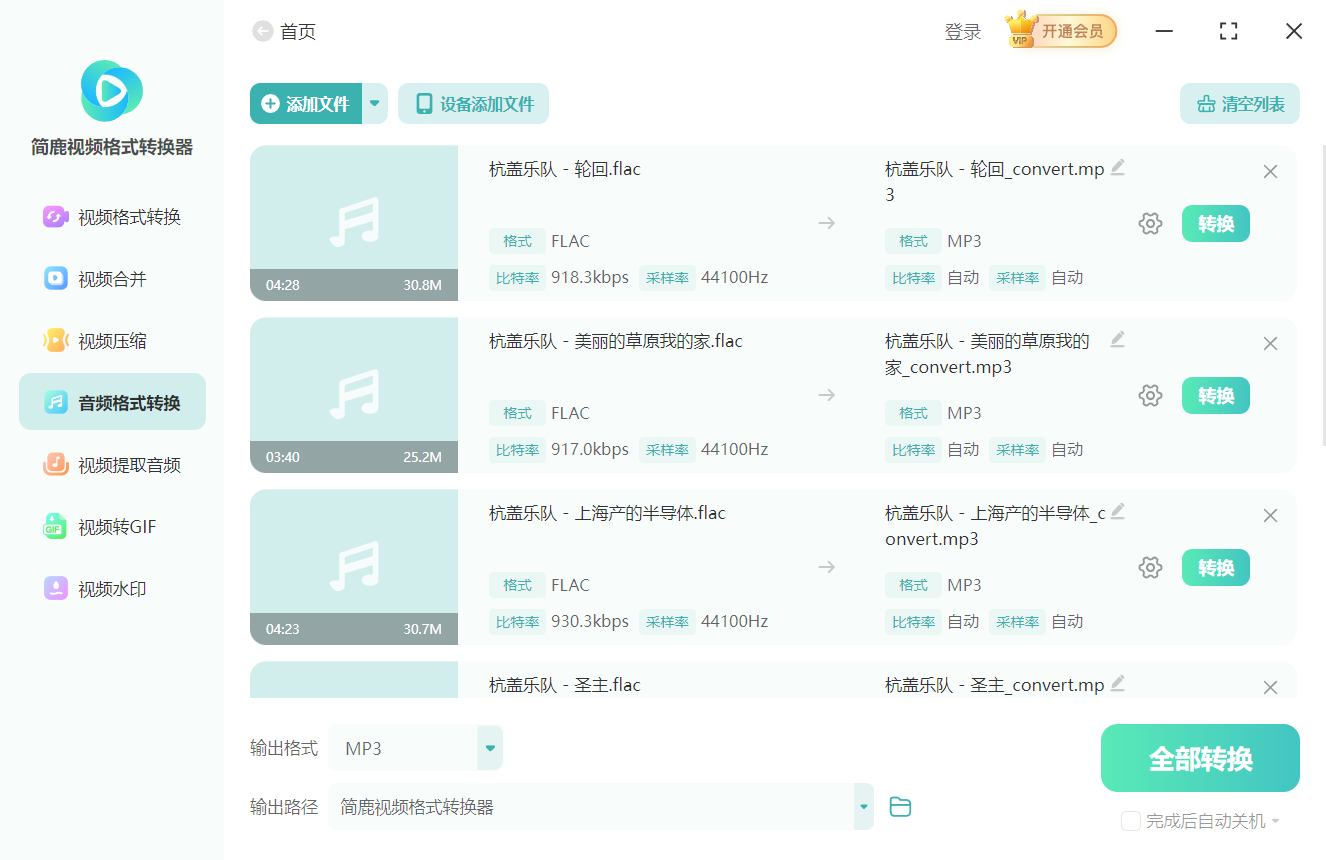The image size is (1326, 860).
Task: Expand the arrow next to 完成后自动关机
Action: pyautogui.click(x=1275, y=822)
